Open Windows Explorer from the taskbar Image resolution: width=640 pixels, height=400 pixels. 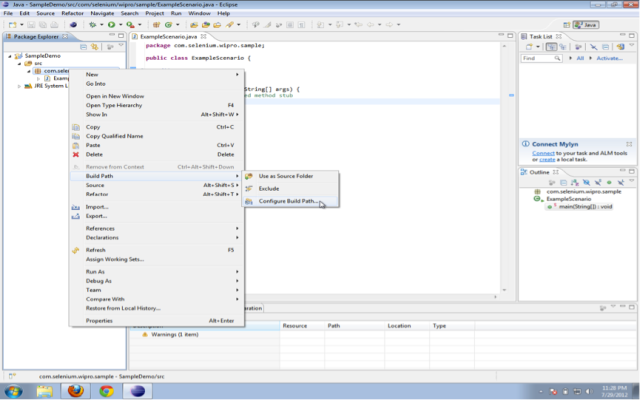(x=44, y=391)
